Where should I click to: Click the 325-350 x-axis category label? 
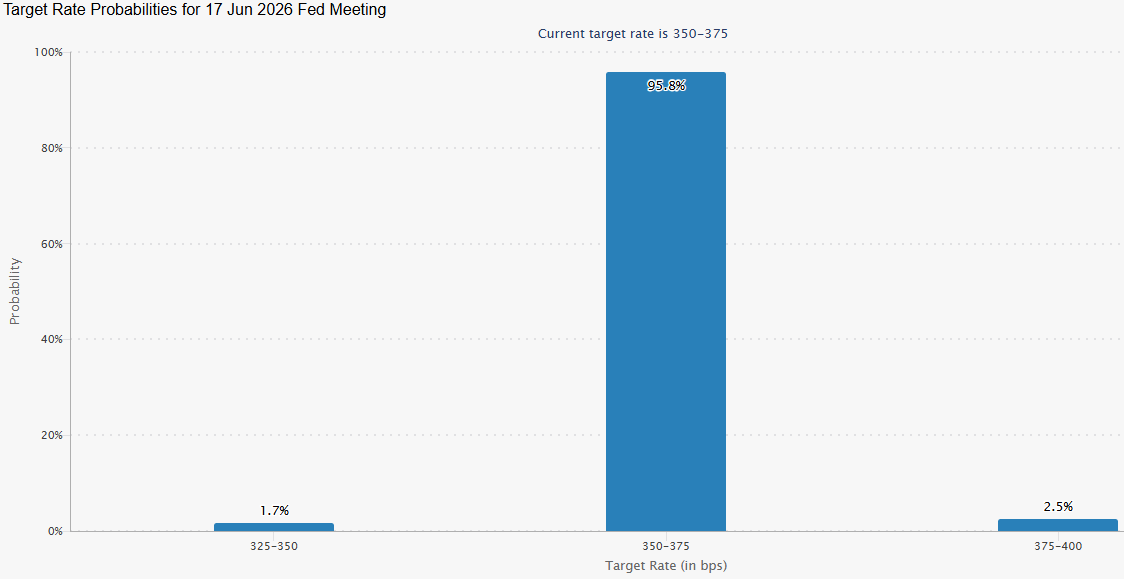click(x=274, y=547)
